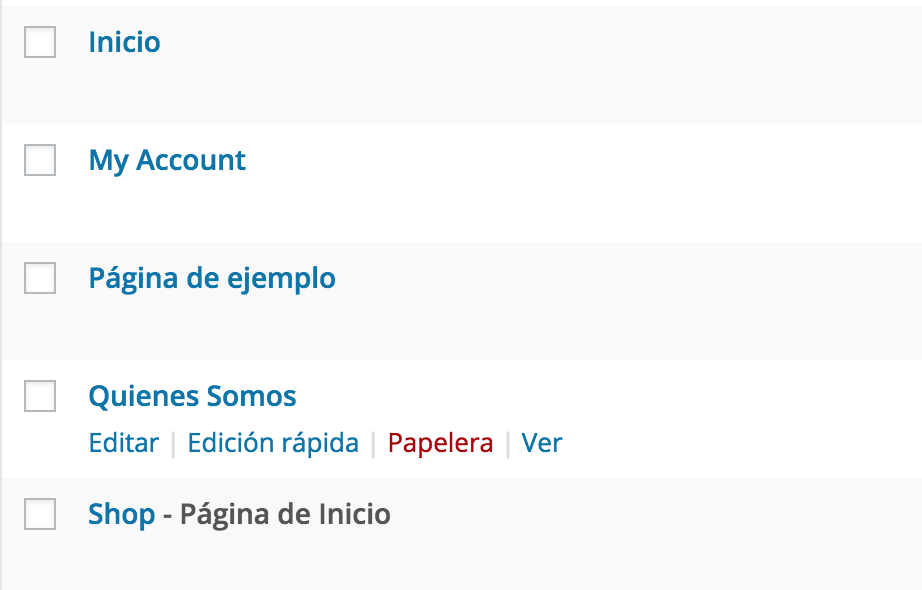Screen dimensions: 922x590
Task: Check the checkbox next to Inicio
Action: coord(39,42)
